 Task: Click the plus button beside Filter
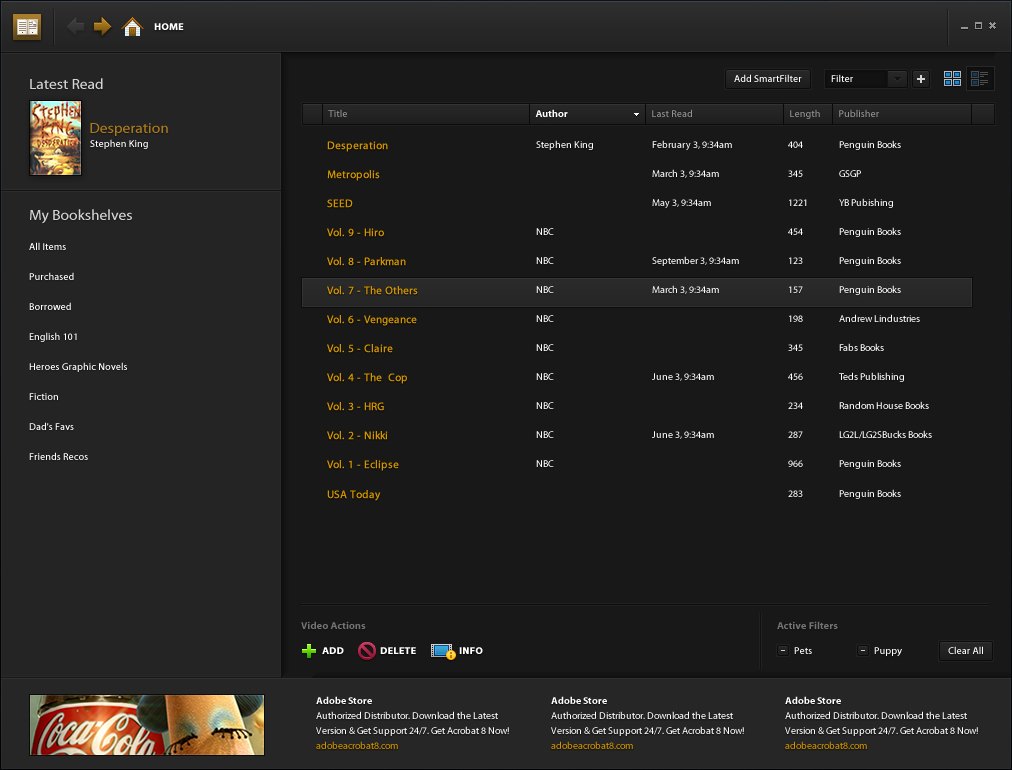[x=921, y=79]
